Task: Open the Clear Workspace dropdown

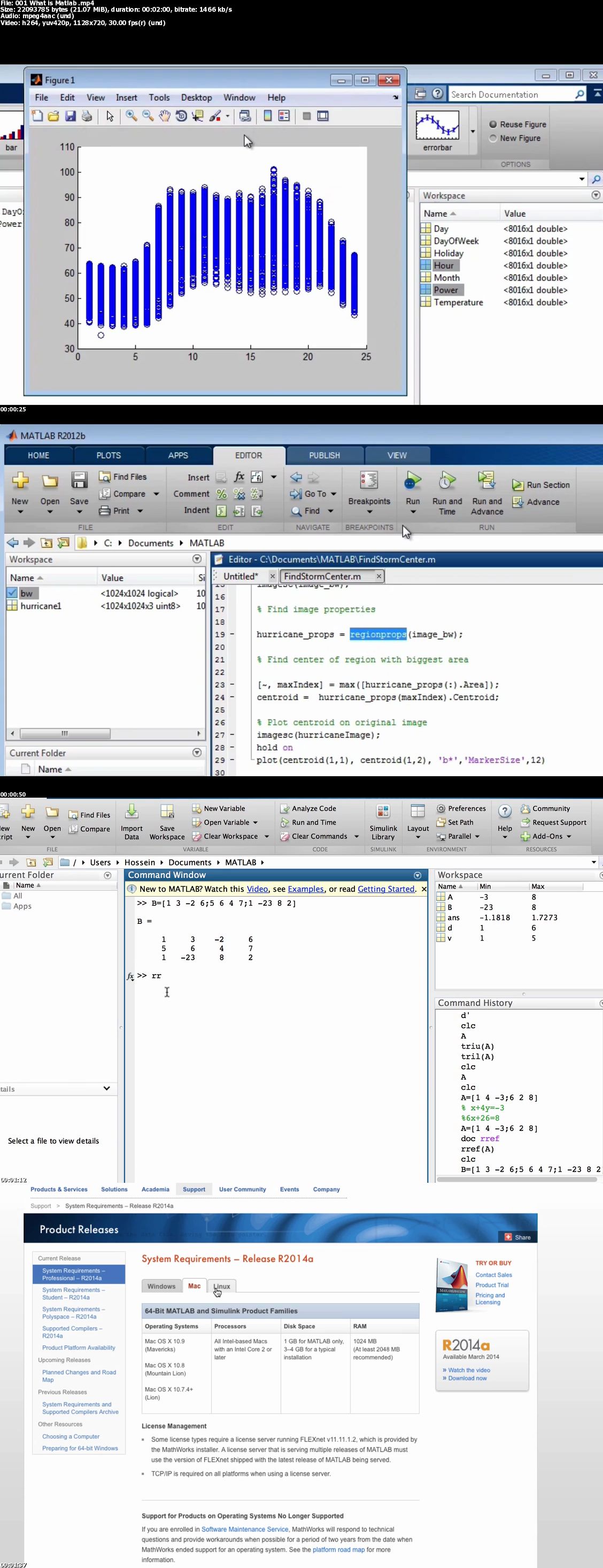Action: [x=267, y=836]
